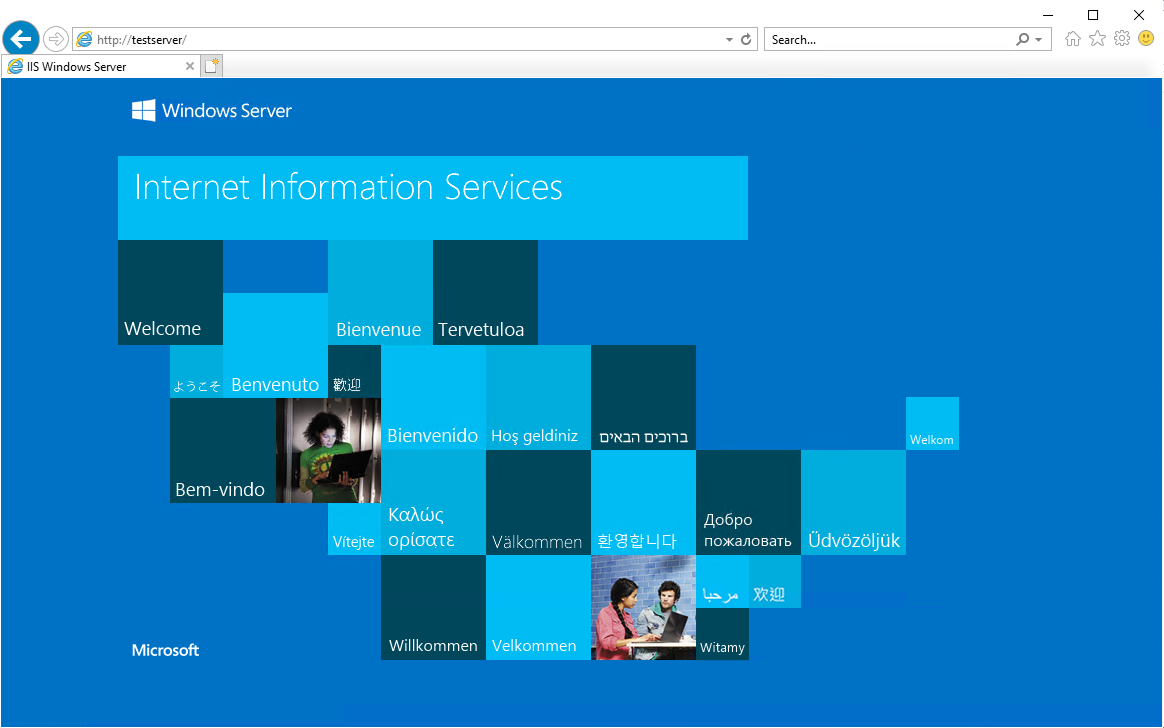Click the photo of woman with laptop
The image size is (1164, 728).
328,450
